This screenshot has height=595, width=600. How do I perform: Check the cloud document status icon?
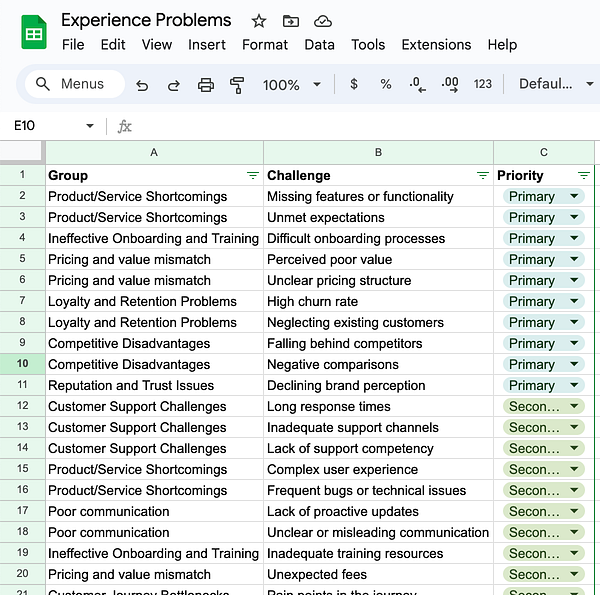[323, 21]
